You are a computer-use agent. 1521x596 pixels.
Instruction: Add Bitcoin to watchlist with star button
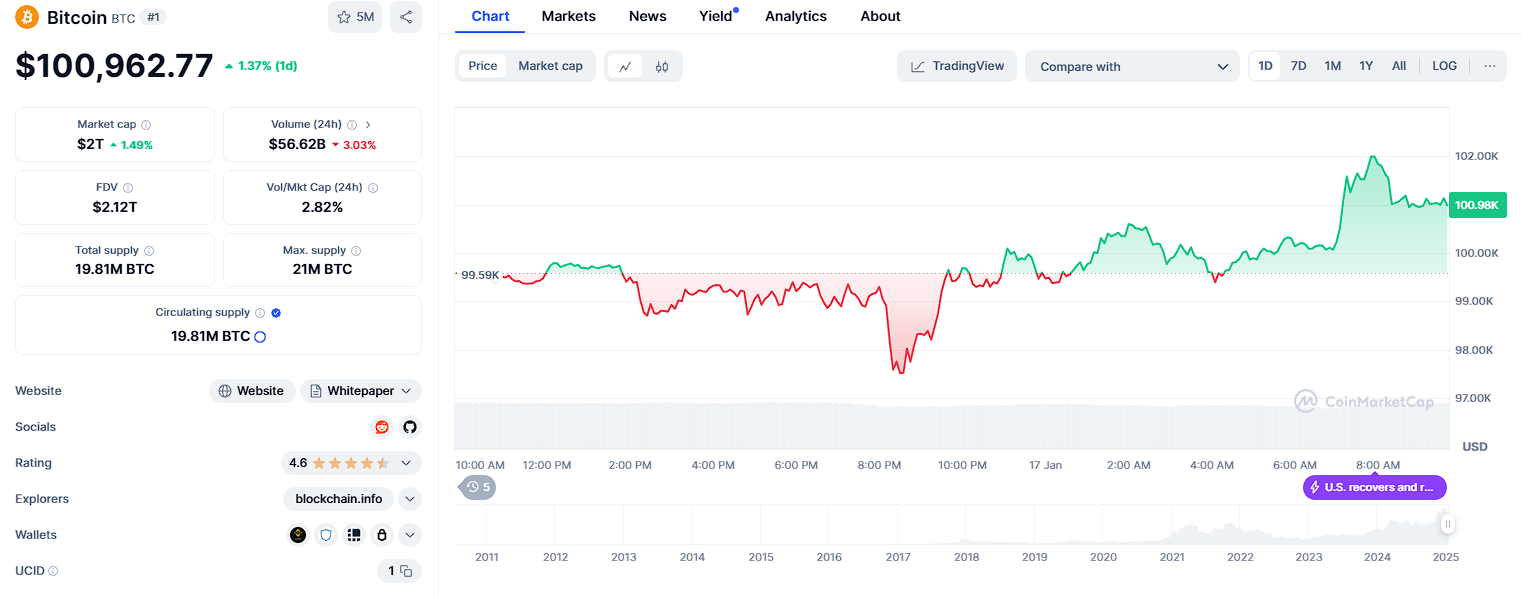(355, 17)
